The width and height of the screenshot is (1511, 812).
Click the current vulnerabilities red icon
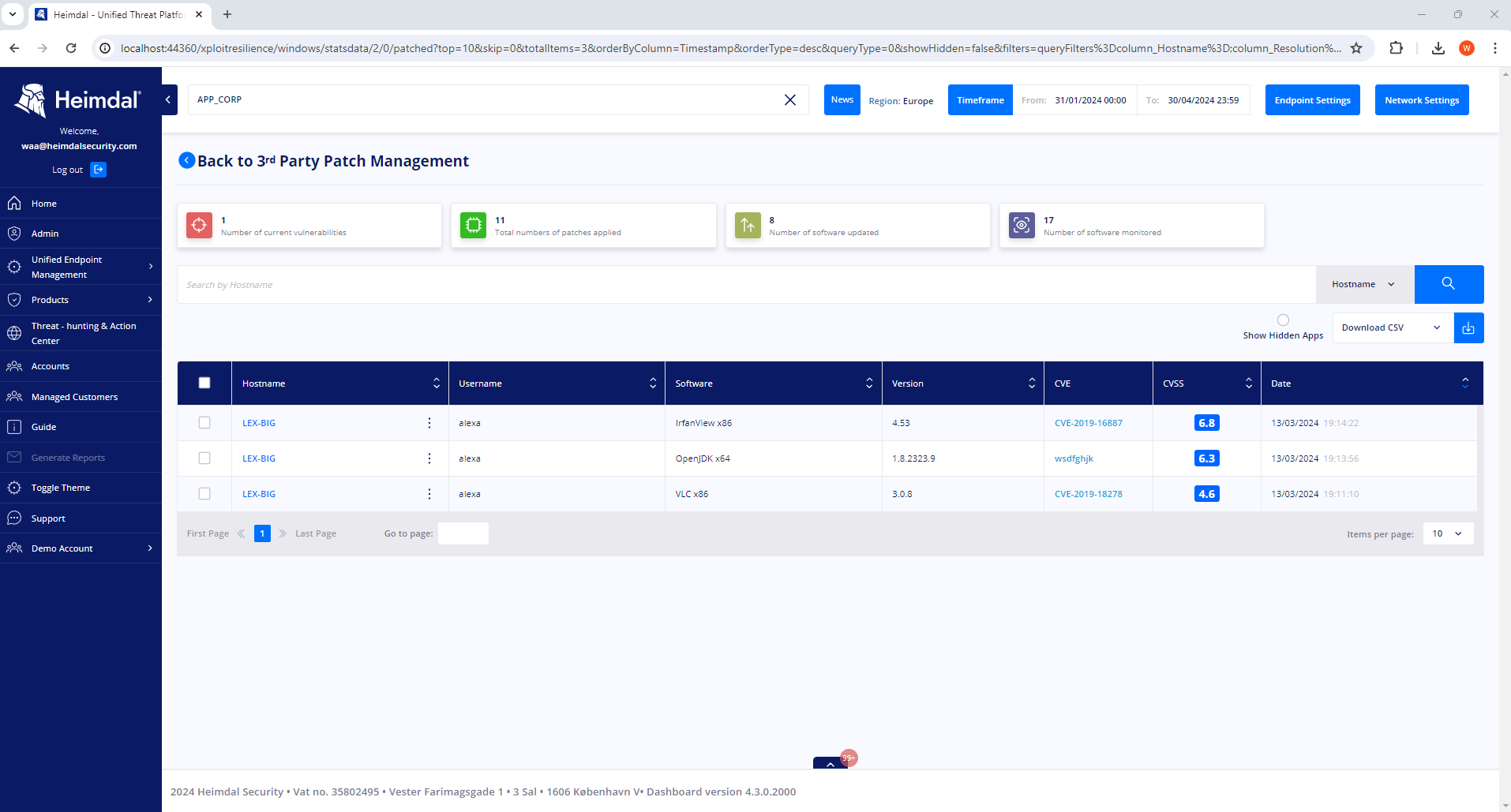coord(199,225)
